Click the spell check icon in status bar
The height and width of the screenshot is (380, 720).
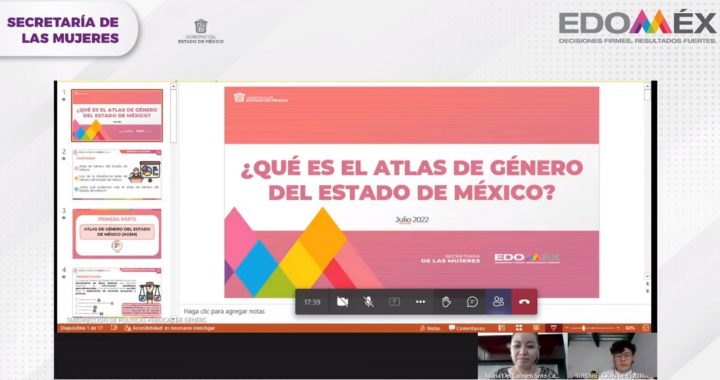pos(114,328)
